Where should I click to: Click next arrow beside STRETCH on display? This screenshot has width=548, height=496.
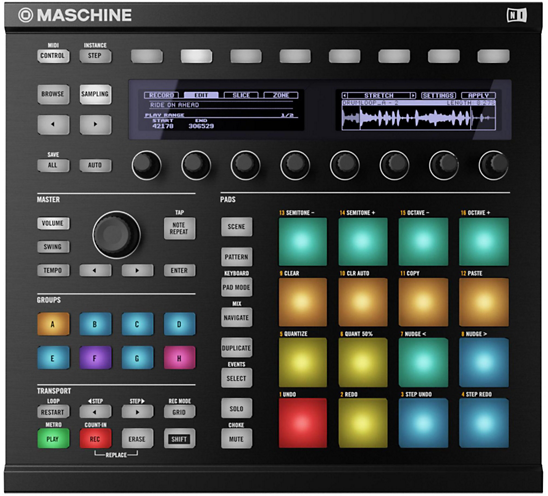click(x=413, y=95)
